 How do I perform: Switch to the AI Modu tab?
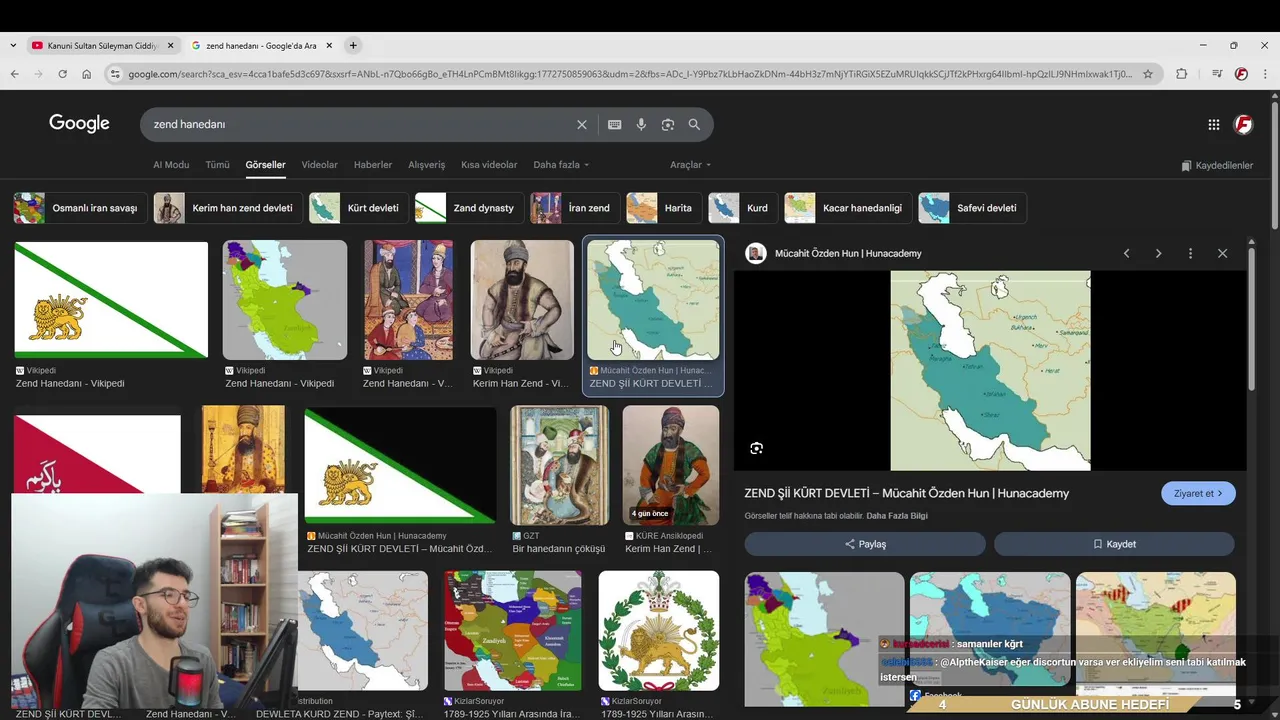pyautogui.click(x=171, y=165)
